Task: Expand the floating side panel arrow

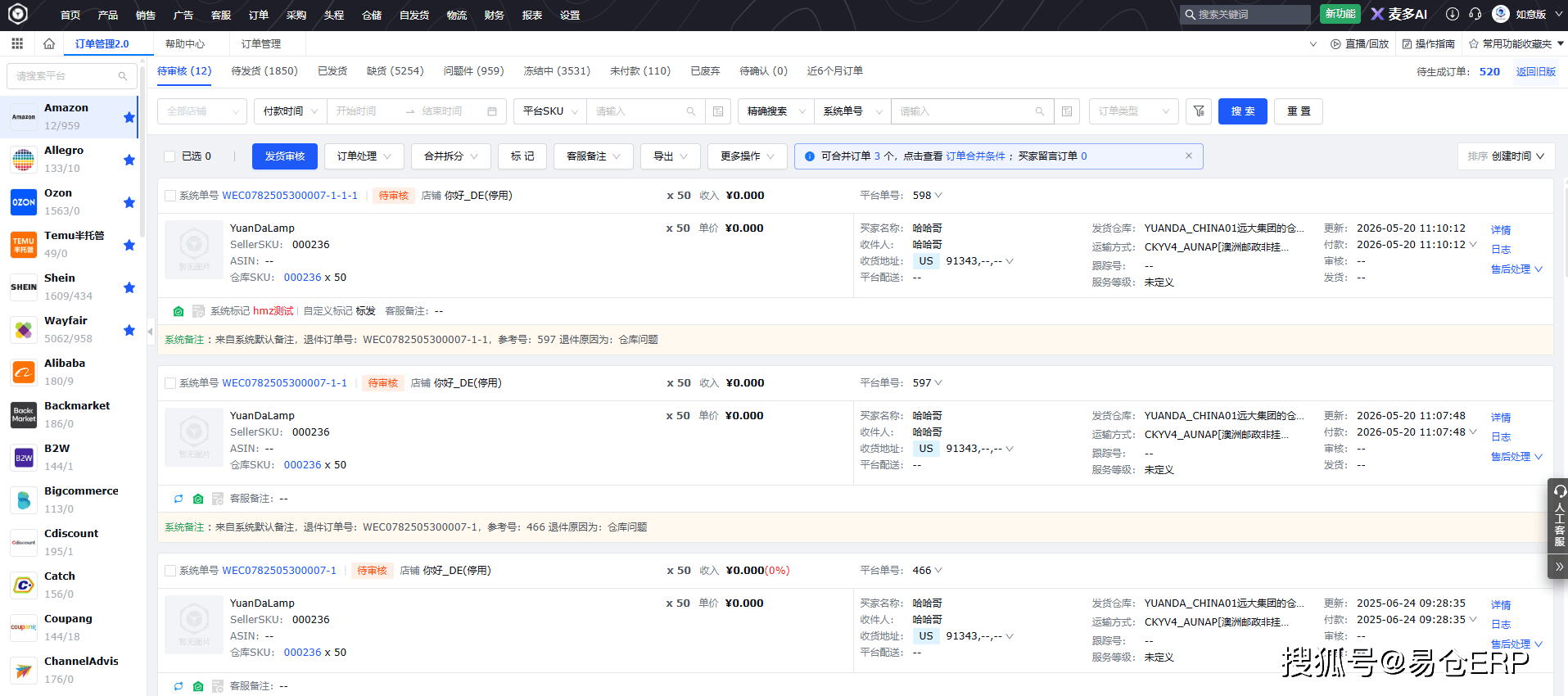Action: click(1559, 567)
